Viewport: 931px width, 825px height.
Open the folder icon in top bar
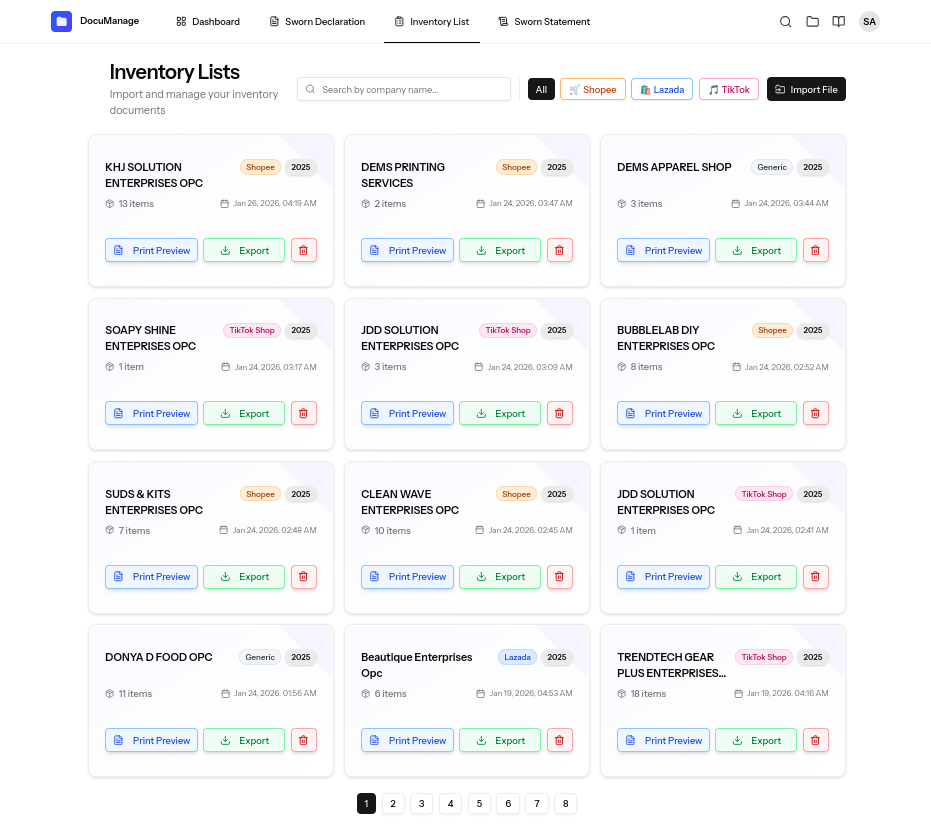point(812,22)
